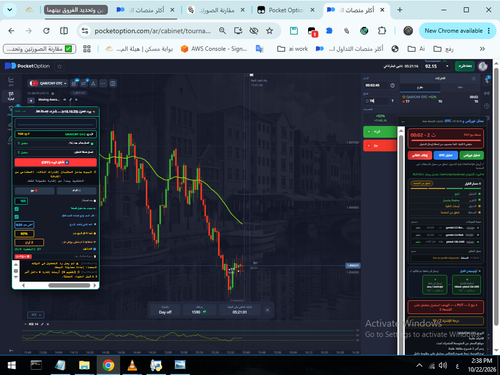This screenshot has width=500, height=375.
Task: Click the notification icon at the right sidebar top
Action: (x=487, y=79)
